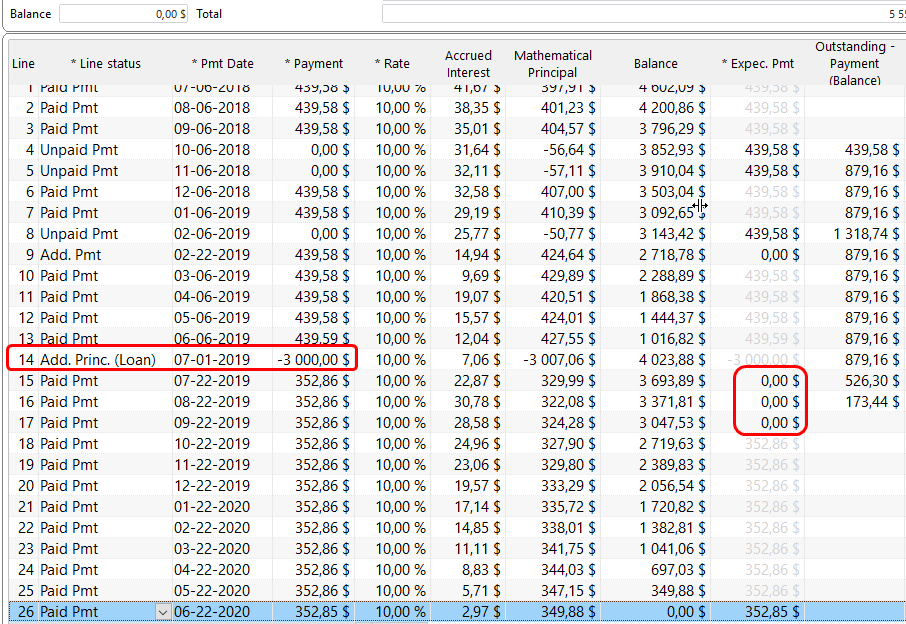Click the date 11-06-2018
Viewport: 906px width, 624px height.
tap(211, 171)
